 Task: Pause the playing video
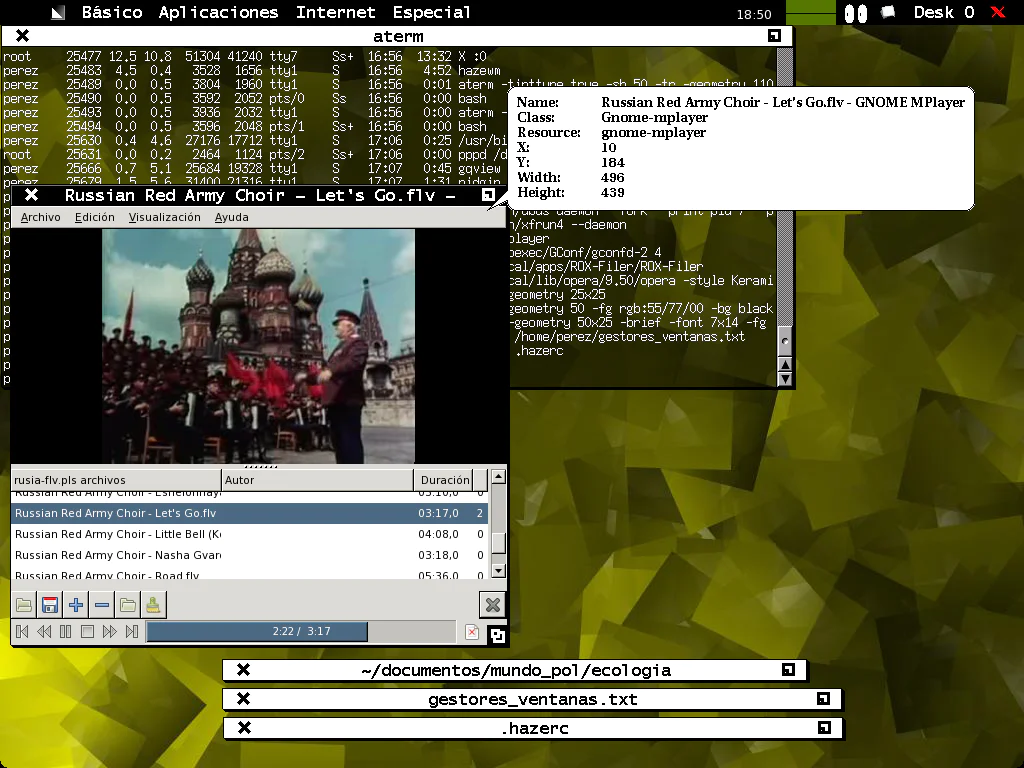point(66,632)
